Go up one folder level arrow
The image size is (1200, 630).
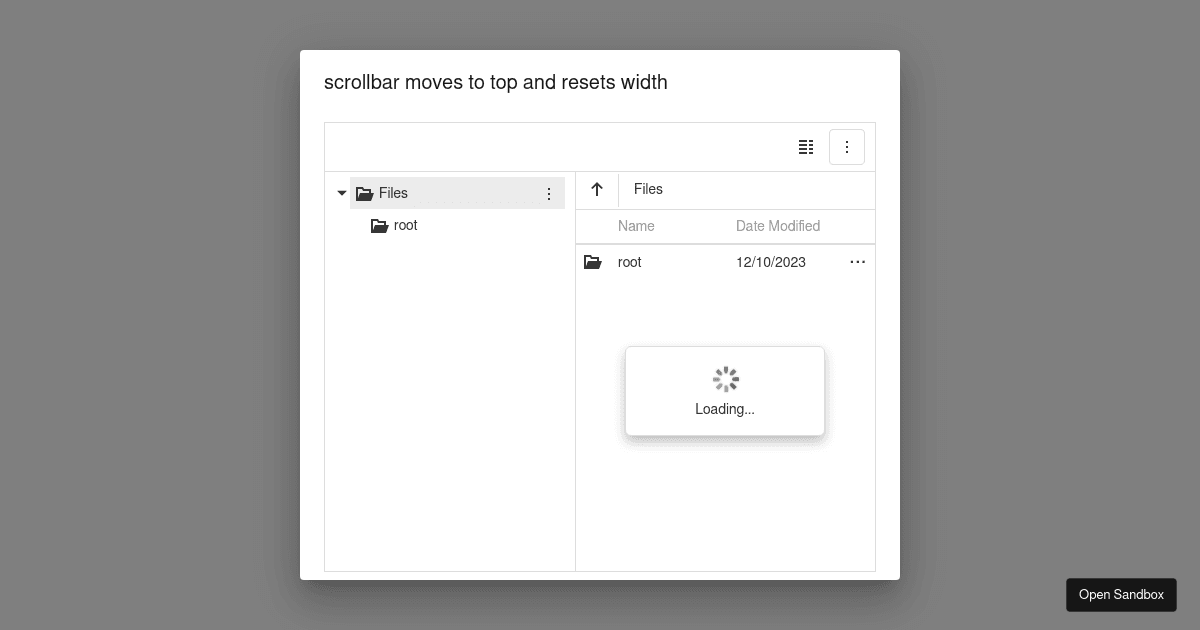coord(597,189)
